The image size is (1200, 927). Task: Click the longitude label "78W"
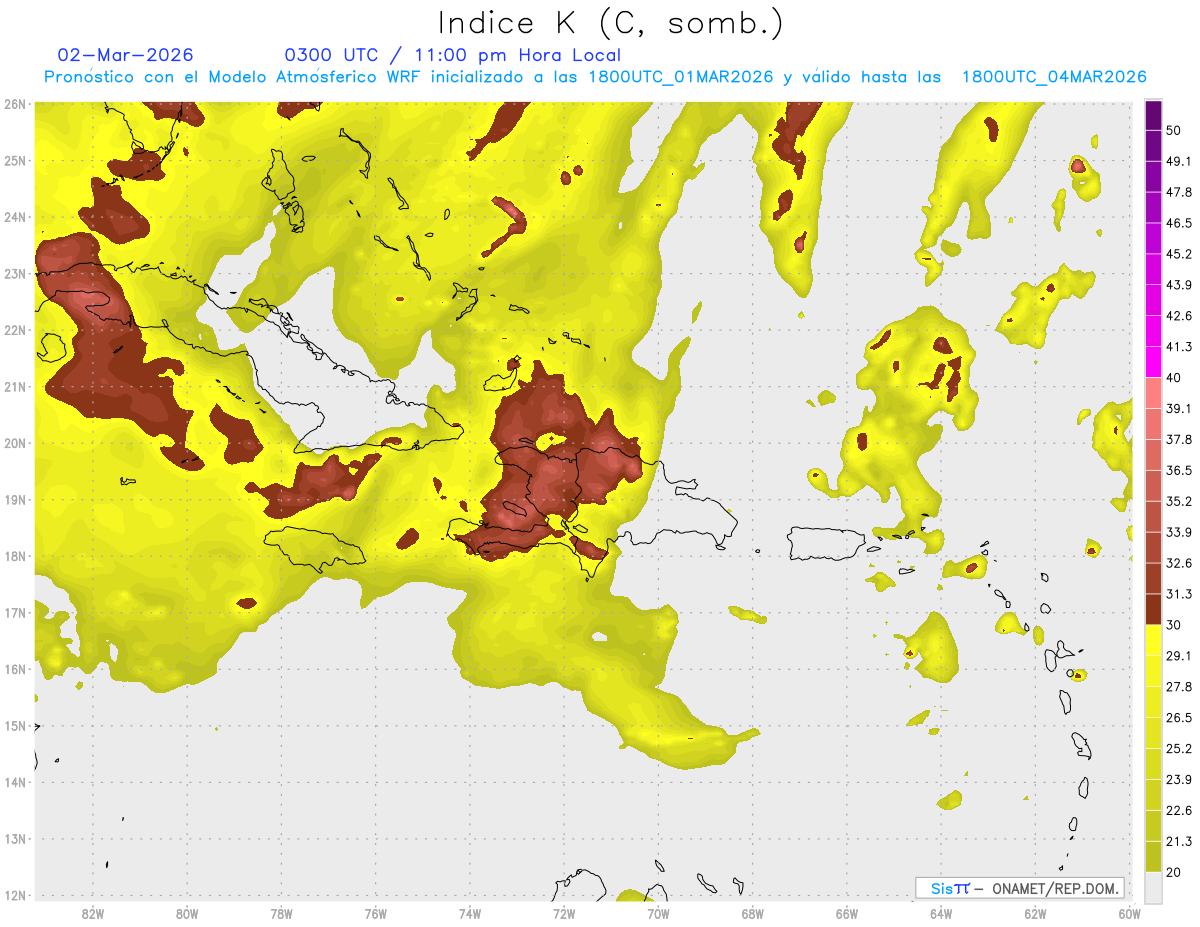coord(281,914)
